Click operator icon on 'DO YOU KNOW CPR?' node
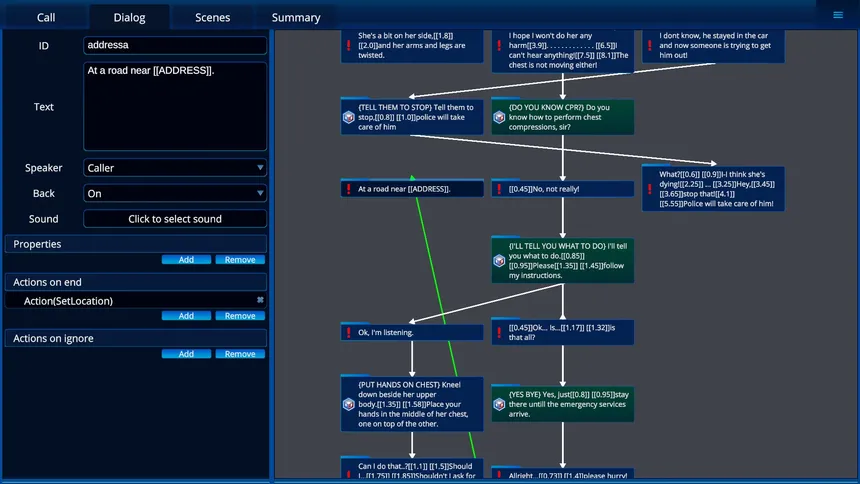This screenshot has height=484, width=860. click(x=499, y=117)
